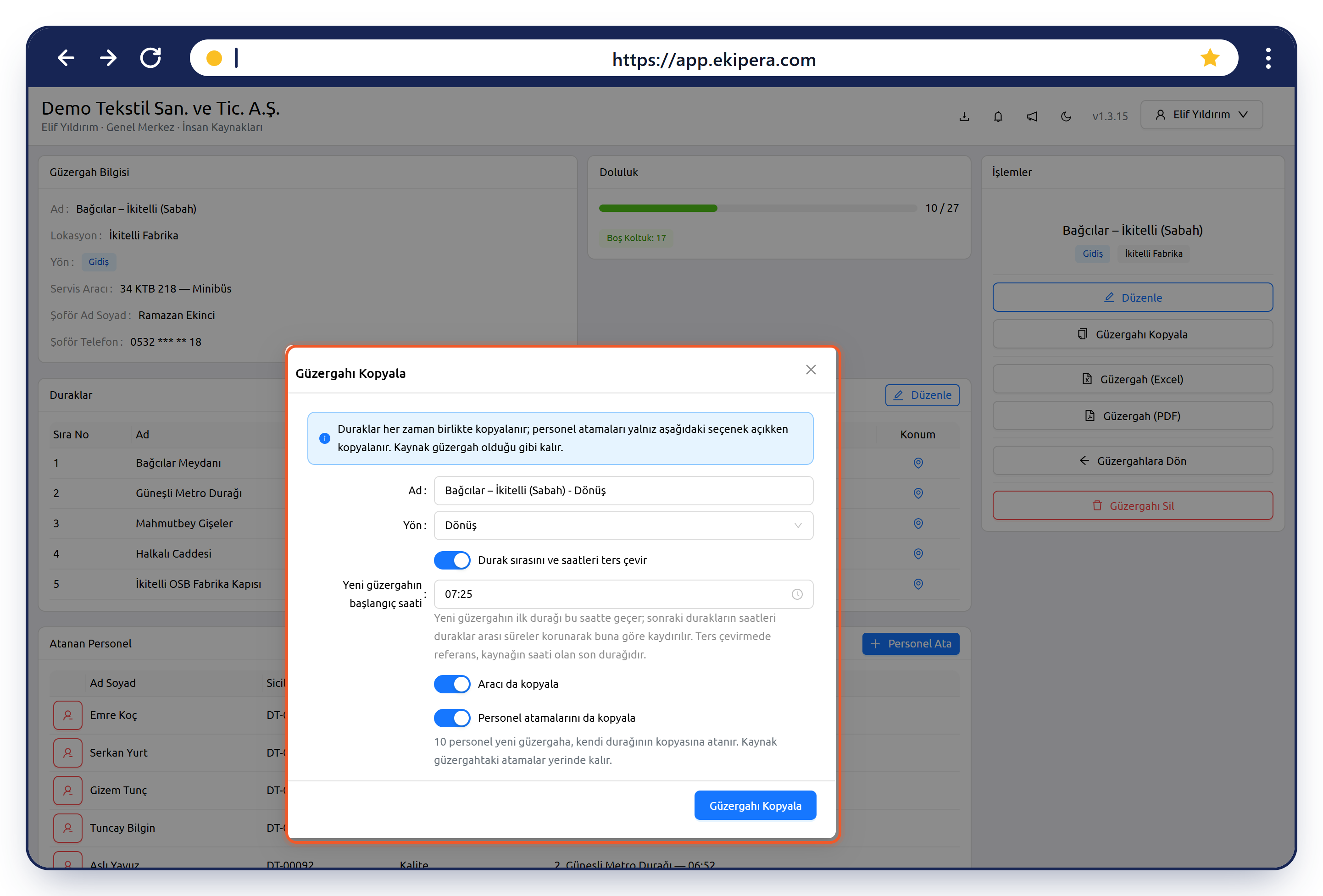Bookmark the page with the star icon
The image size is (1323, 896).
pyautogui.click(x=1210, y=57)
